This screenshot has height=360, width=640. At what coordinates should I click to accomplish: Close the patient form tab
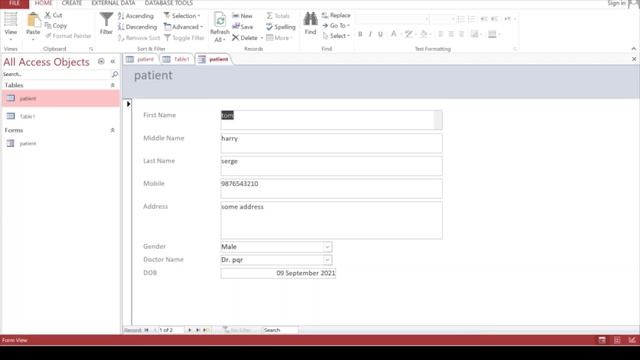(x=634, y=59)
